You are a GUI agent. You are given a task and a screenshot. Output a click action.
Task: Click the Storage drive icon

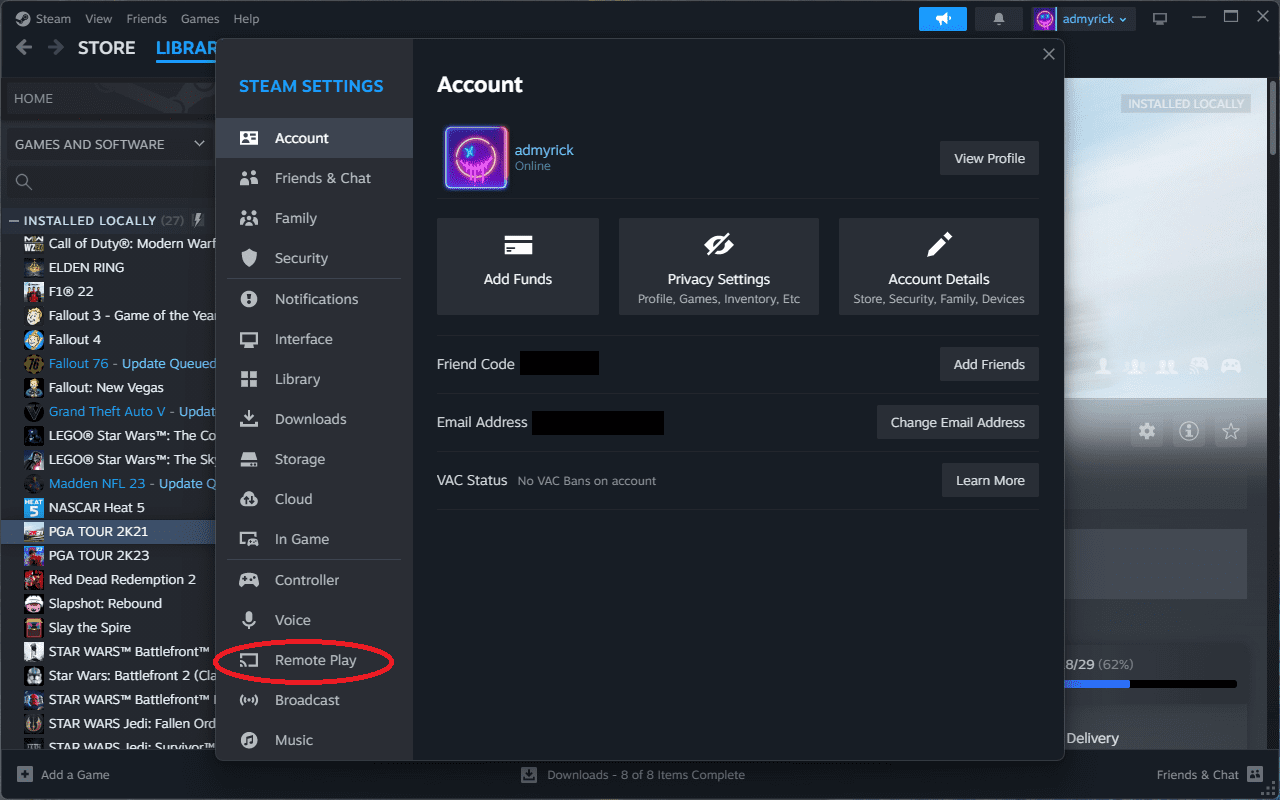coord(249,459)
